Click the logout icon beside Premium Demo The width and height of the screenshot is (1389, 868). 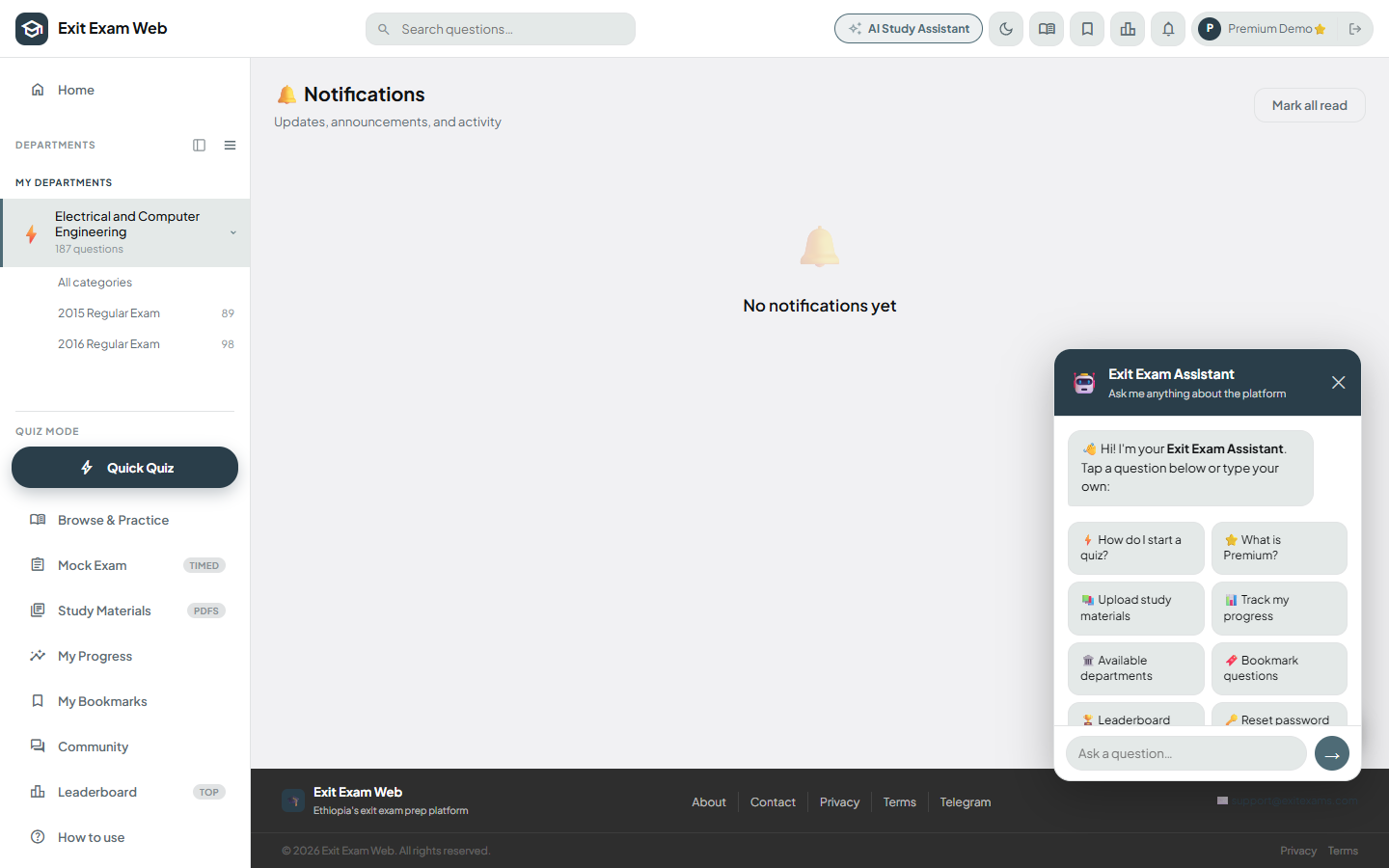(x=1355, y=29)
